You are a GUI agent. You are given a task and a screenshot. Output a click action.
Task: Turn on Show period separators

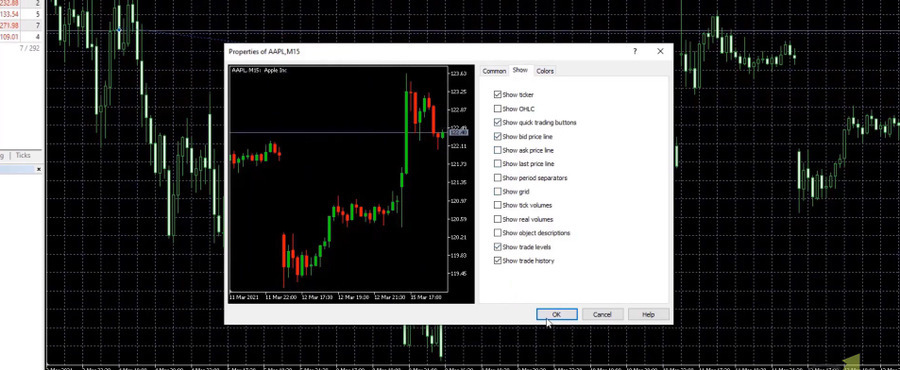click(x=497, y=178)
